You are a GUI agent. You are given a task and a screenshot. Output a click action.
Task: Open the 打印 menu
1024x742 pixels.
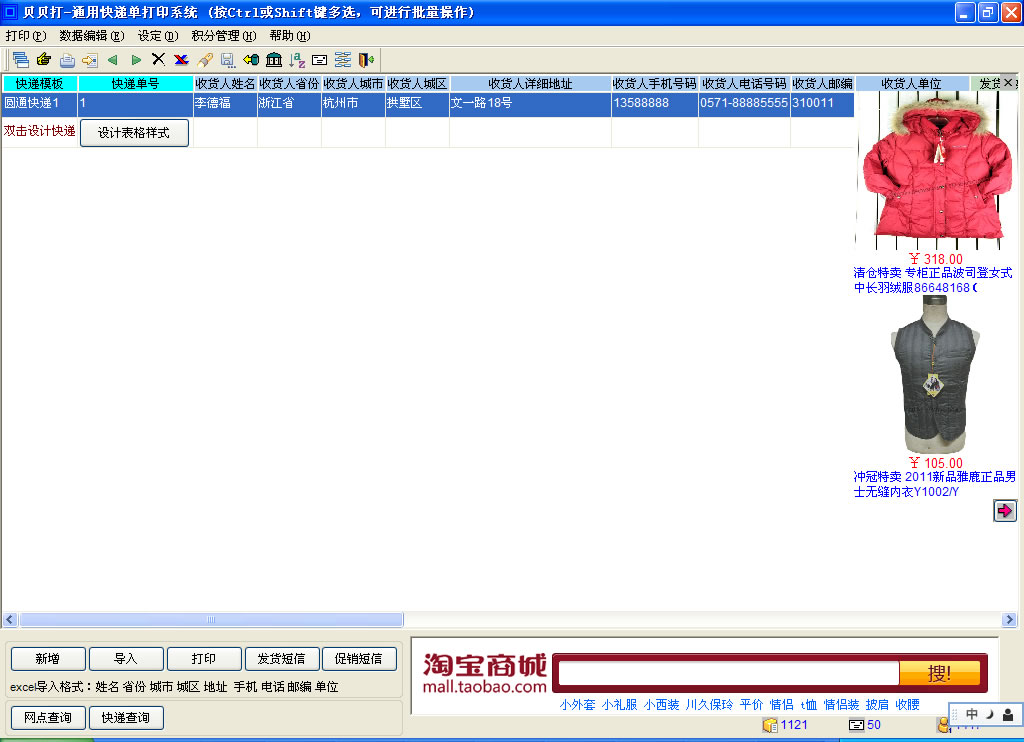pyautogui.click(x=25, y=36)
